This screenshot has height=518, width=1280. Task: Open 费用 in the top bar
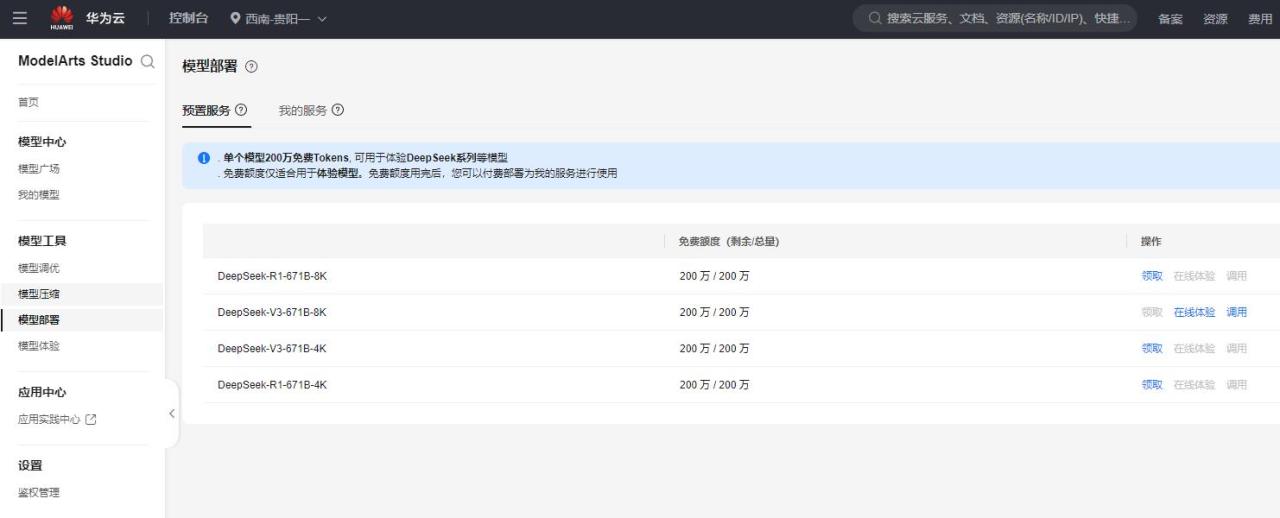pos(1261,19)
